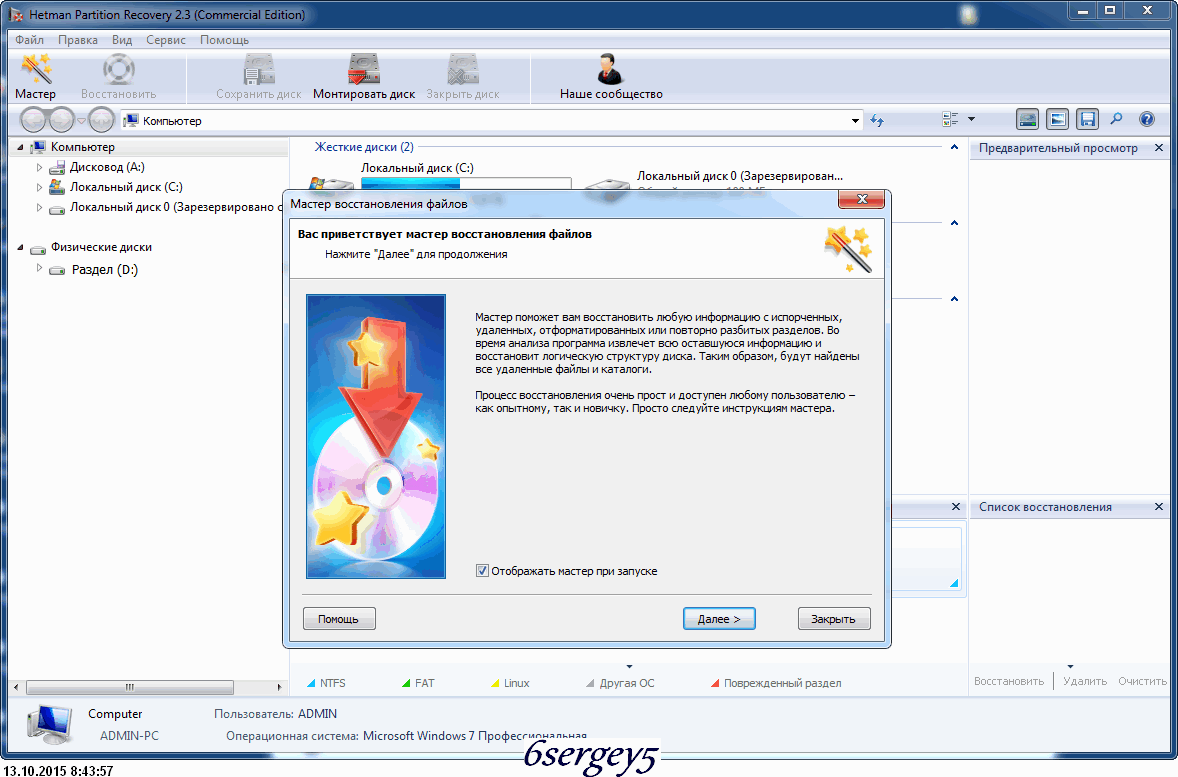Click Удалить in the recovery list panel
This screenshot has height=777, width=1178.
coord(1085,682)
